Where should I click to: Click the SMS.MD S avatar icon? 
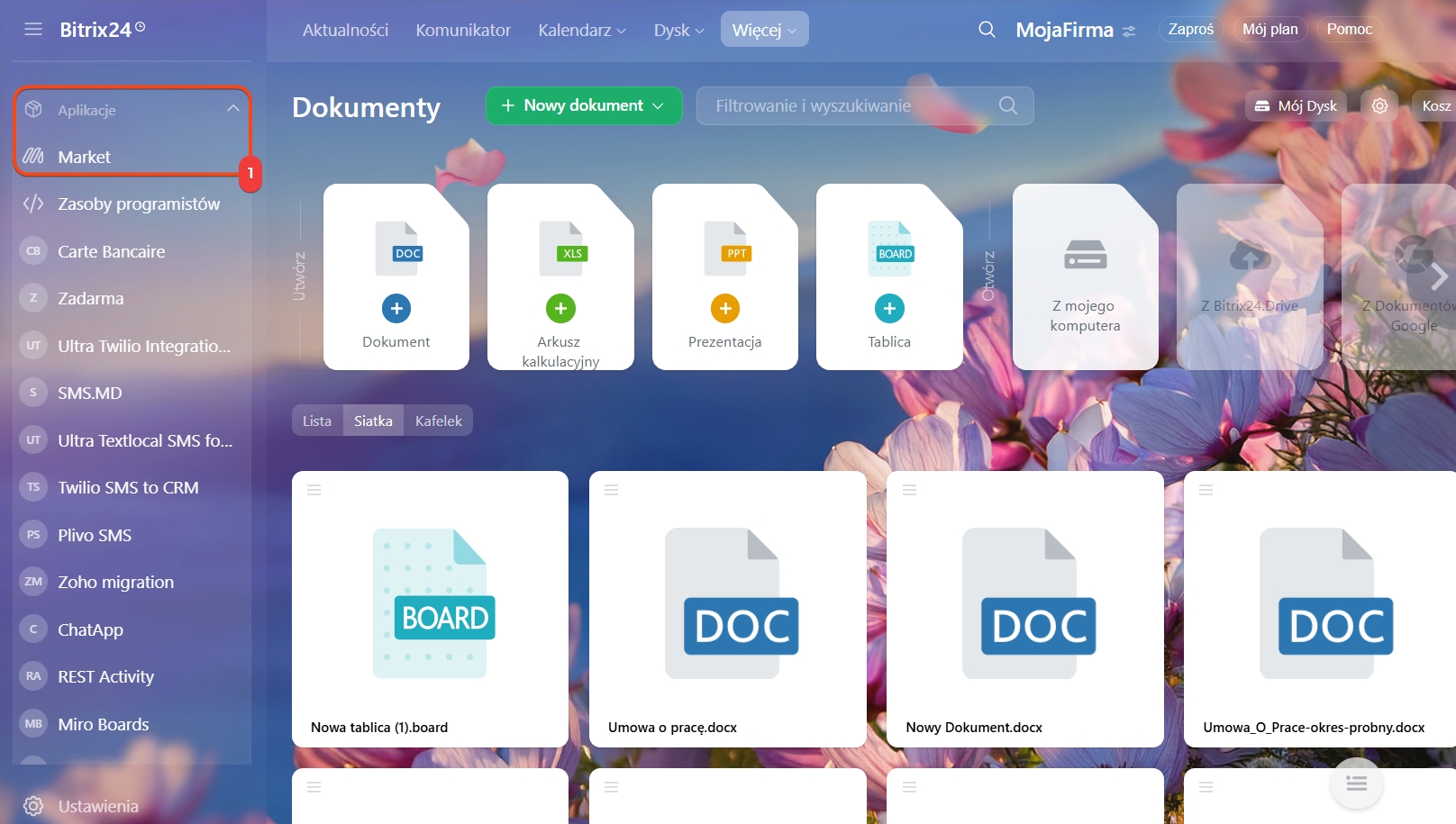coord(33,393)
